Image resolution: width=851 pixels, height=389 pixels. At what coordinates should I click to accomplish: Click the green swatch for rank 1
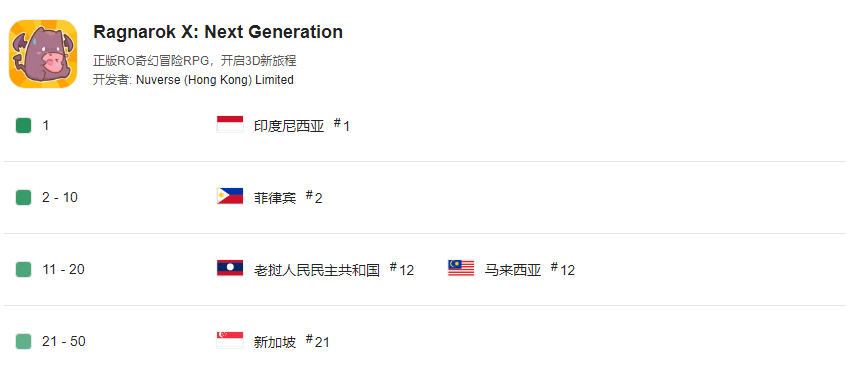23,125
